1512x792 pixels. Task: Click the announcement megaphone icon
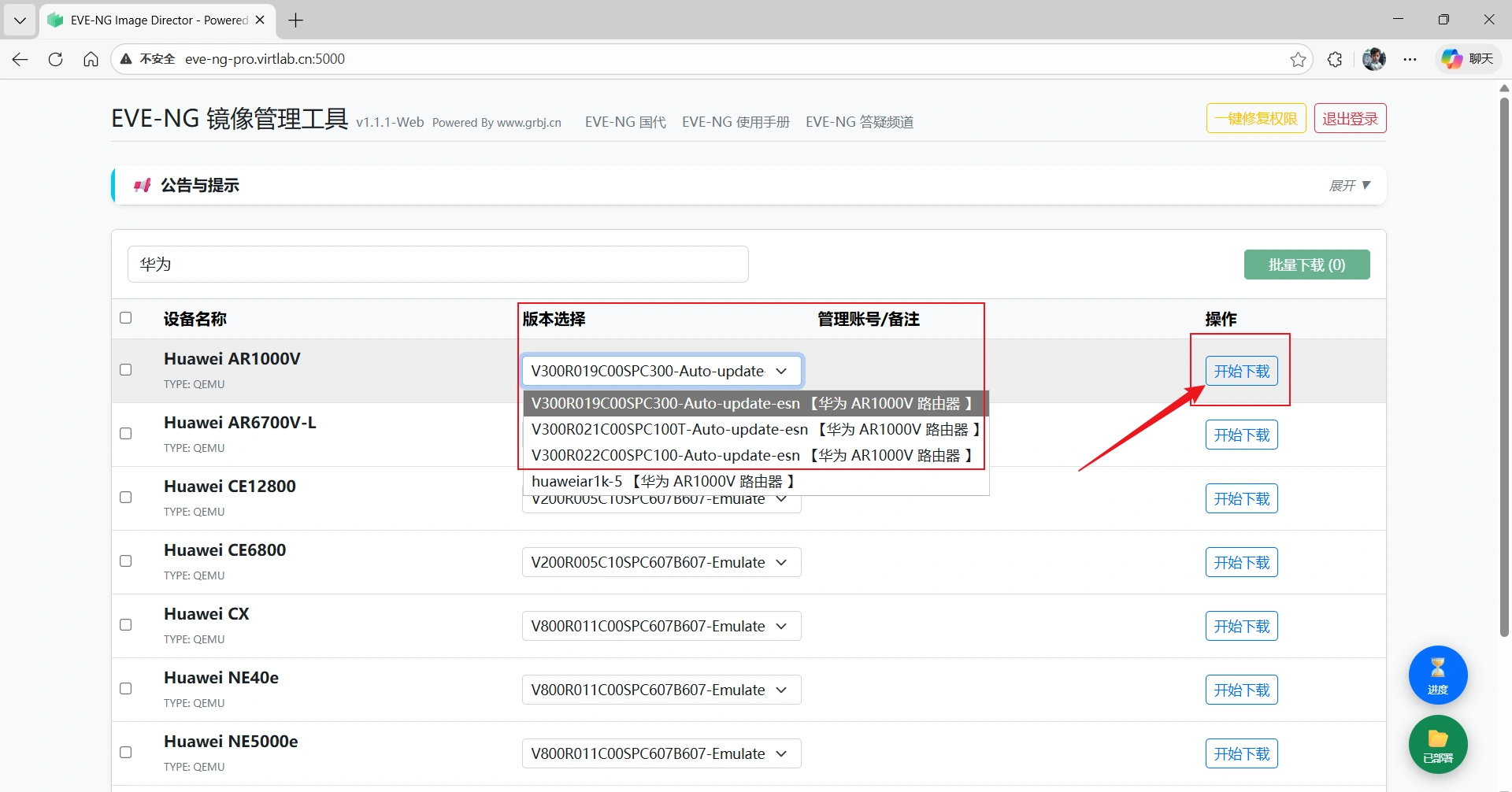click(x=142, y=185)
